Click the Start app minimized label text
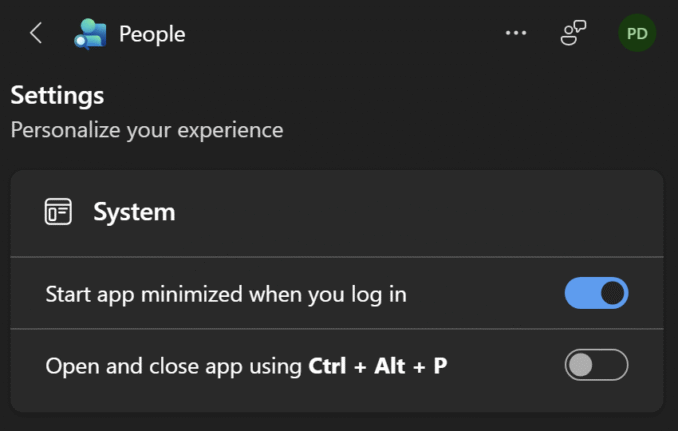Screen dimensions: 678x431 226,295
